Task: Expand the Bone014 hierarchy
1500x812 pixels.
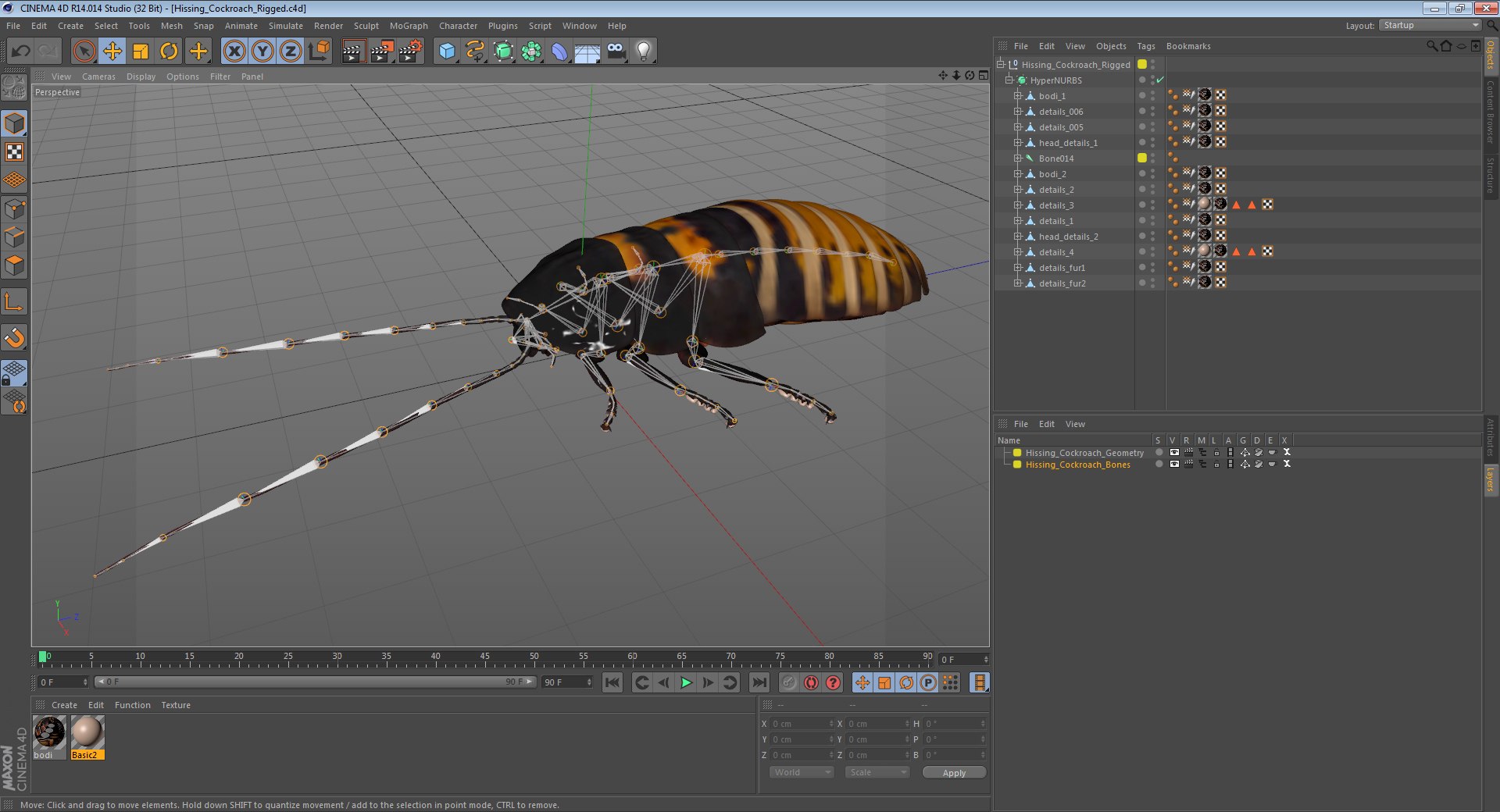Action: (1017, 158)
